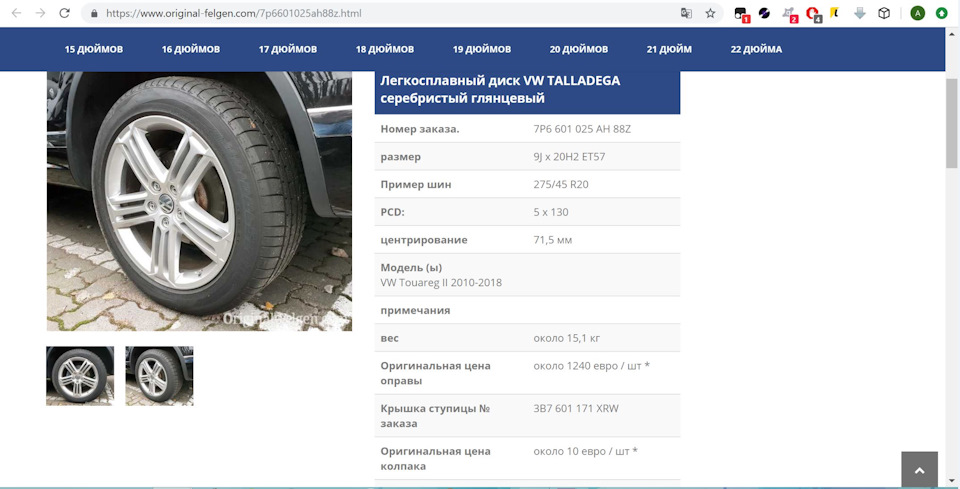Choose 19 ДЮЙМОВ from the navbar
Screen dimensions: 960x489
point(482,50)
